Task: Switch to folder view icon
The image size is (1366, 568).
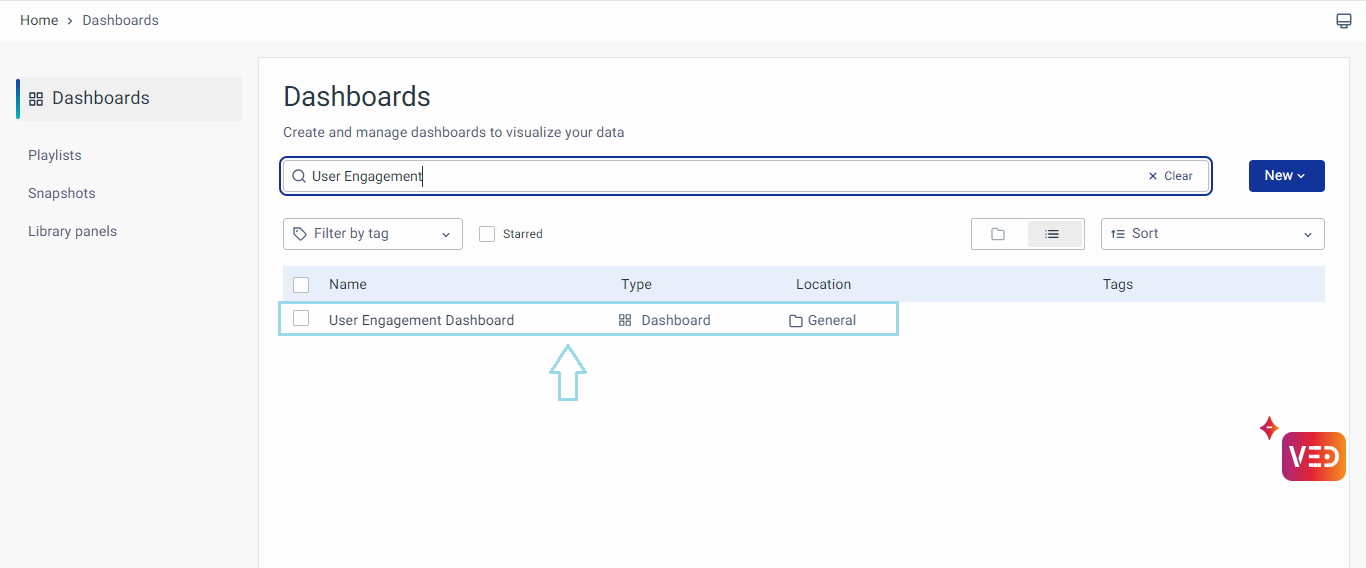Action: tap(998, 234)
